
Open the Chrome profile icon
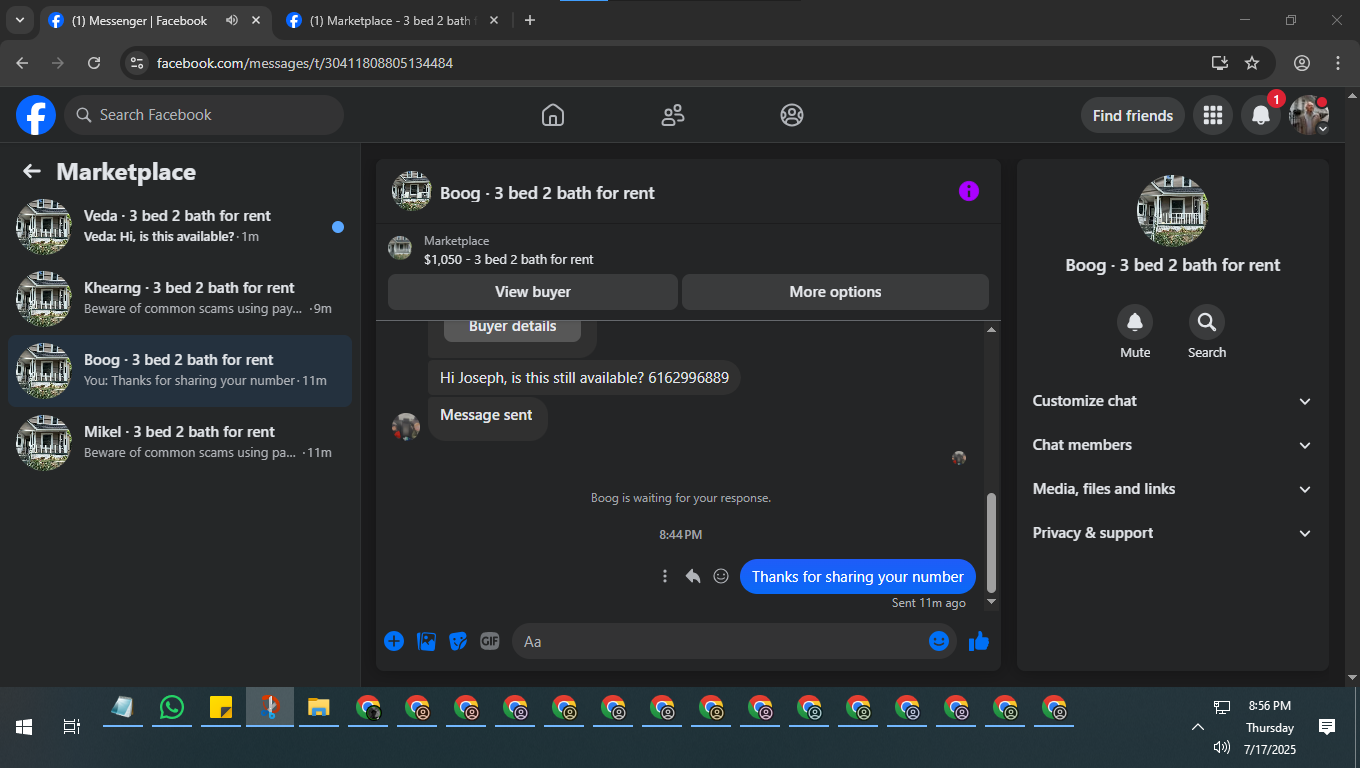coord(1302,63)
